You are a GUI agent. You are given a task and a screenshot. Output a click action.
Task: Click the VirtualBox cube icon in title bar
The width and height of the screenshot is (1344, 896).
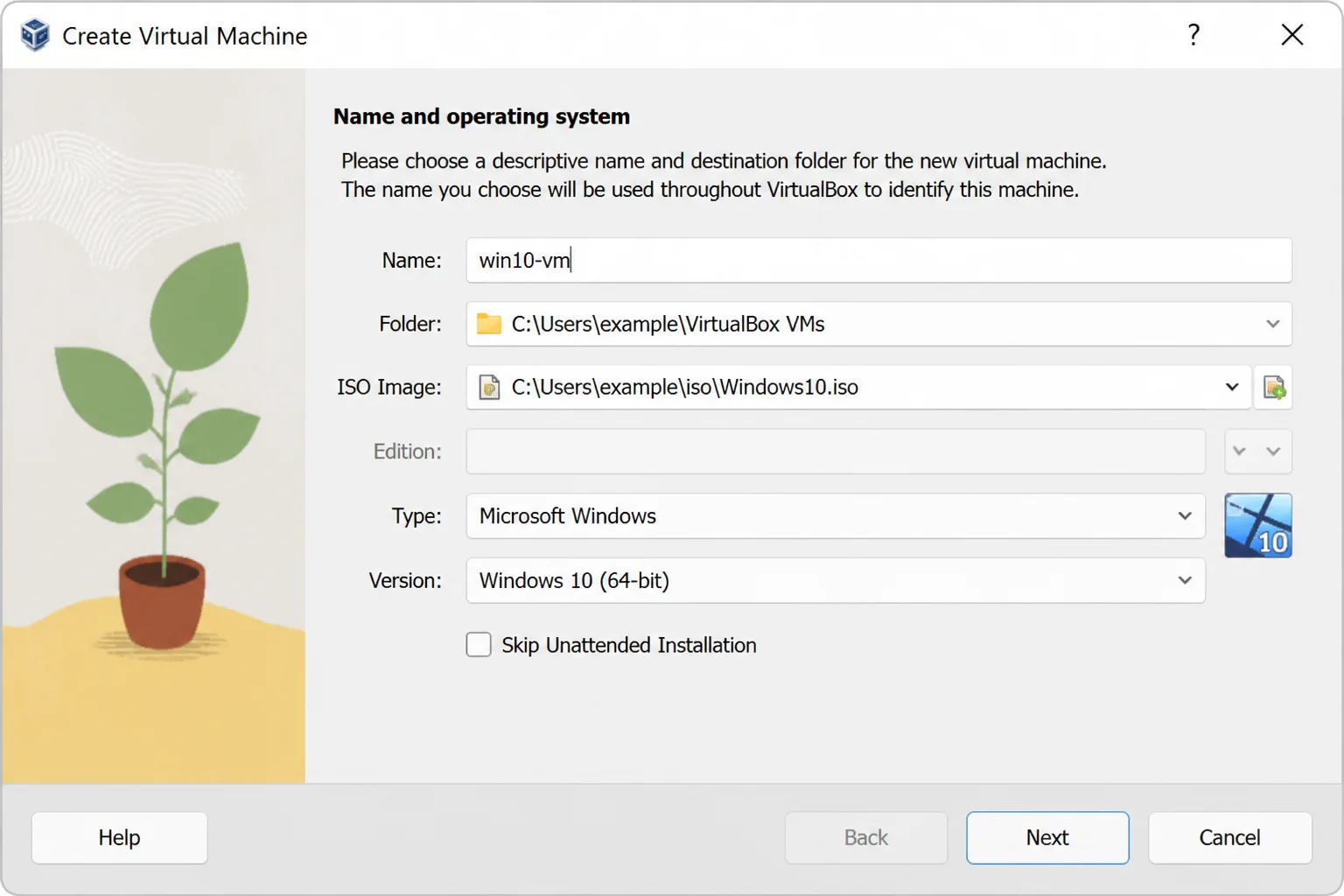pyautogui.click(x=35, y=35)
